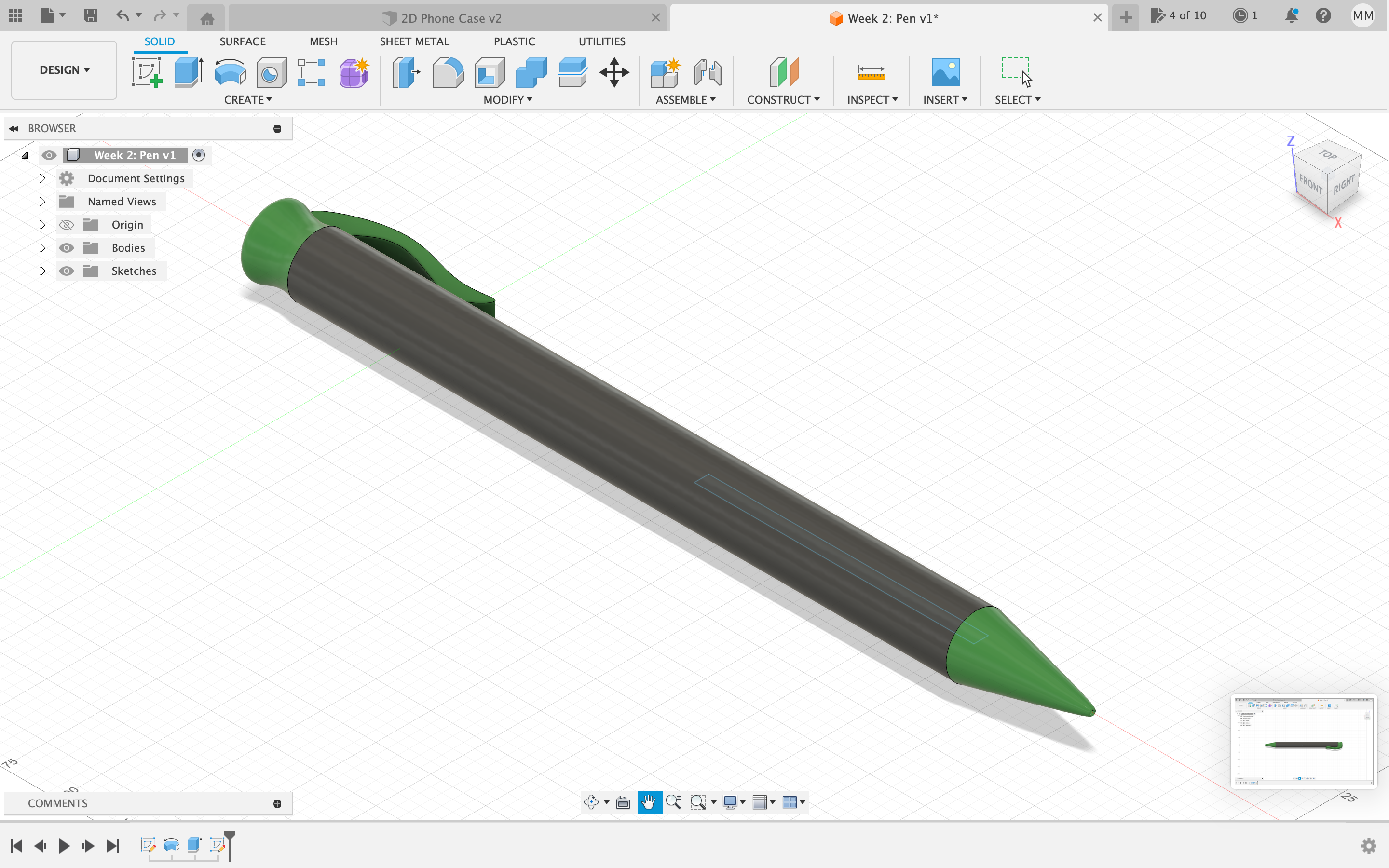Hide the Bodies folder visibility

point(67,248)
